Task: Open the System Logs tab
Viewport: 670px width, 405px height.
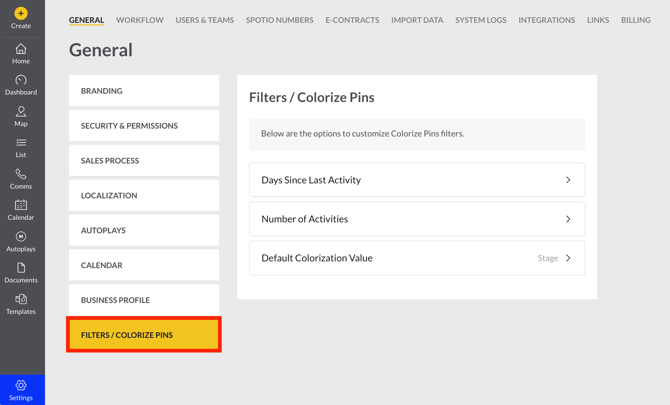Action: point(481,20)
